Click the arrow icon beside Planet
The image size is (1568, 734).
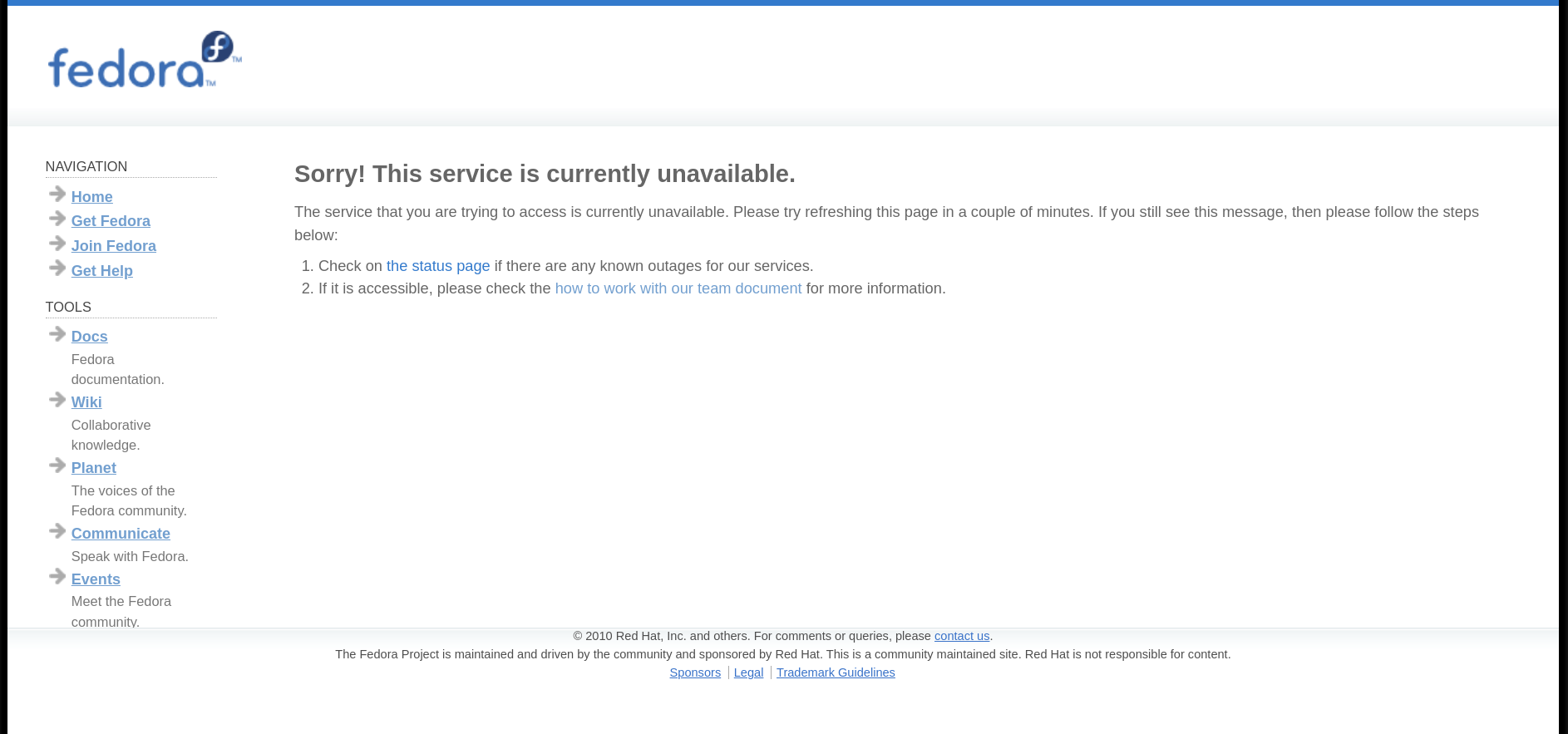click(x=57, y=465)
